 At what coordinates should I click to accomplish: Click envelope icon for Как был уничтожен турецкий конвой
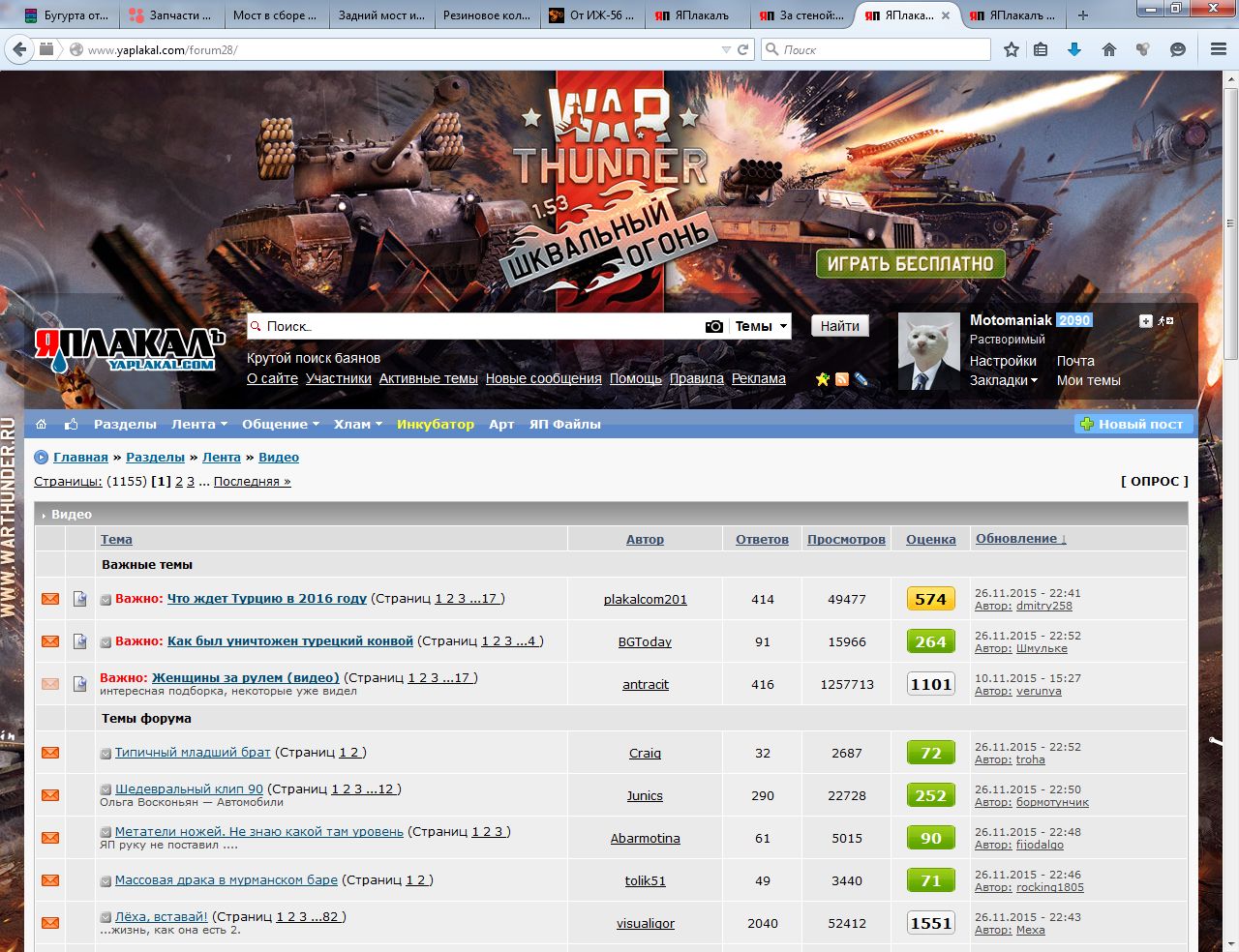pyautogui.click(x=50, y=641)
